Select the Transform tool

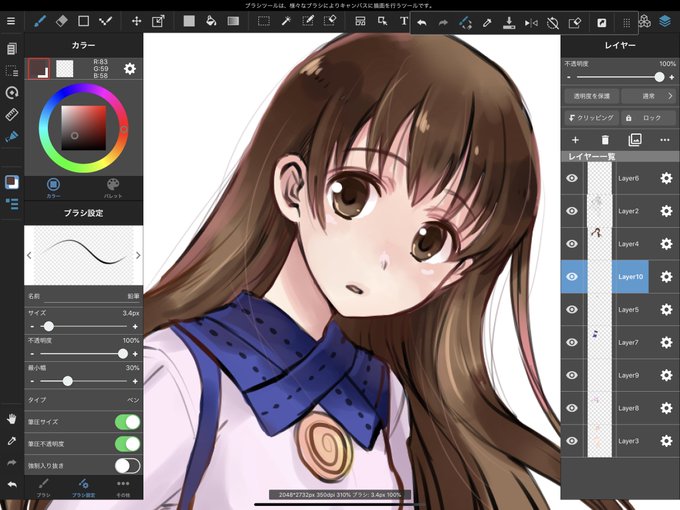[158, 21]
